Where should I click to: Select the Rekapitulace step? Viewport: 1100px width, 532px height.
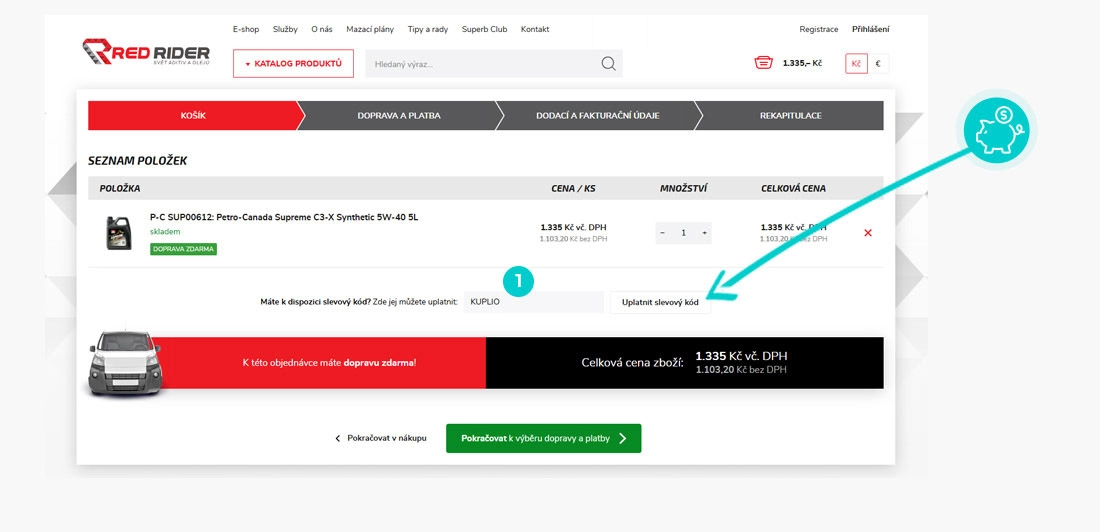[790, 116]
